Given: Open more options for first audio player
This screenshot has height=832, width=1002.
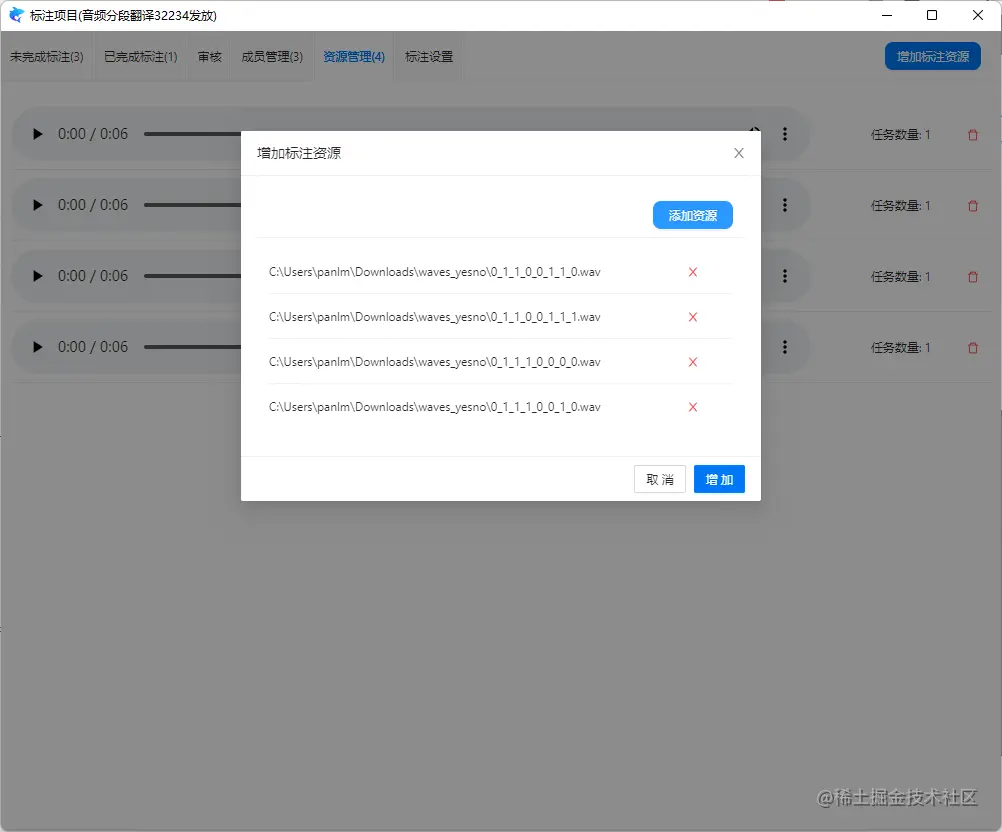Looking at the screenshot, I should 785,134.
